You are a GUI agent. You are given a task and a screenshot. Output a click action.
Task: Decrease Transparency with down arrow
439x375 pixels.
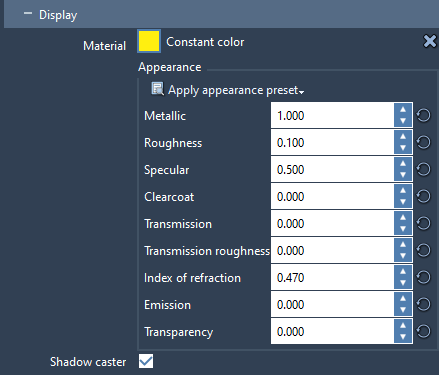pos(403,337)
